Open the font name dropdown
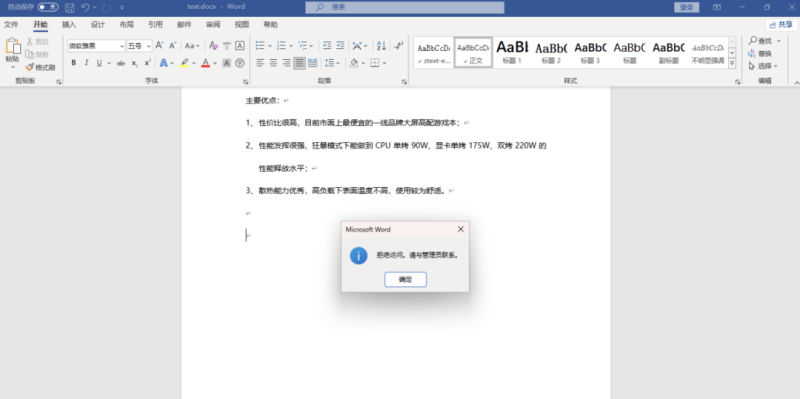Image resolution: width=800 pixels, height=399 pixels. click(x=122, y=46)
